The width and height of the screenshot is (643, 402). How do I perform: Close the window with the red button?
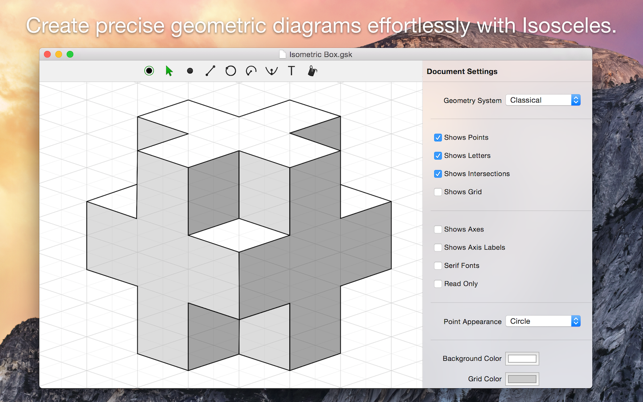47,54
